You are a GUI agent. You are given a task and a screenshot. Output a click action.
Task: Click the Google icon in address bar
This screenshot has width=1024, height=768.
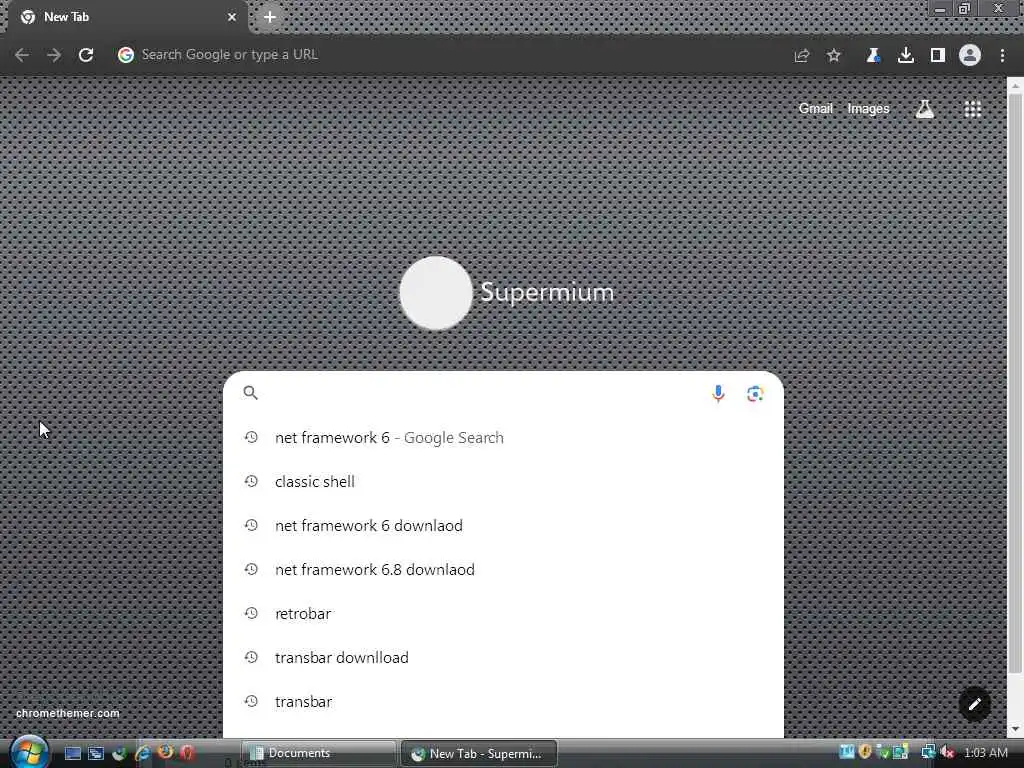tap(126, 55)
